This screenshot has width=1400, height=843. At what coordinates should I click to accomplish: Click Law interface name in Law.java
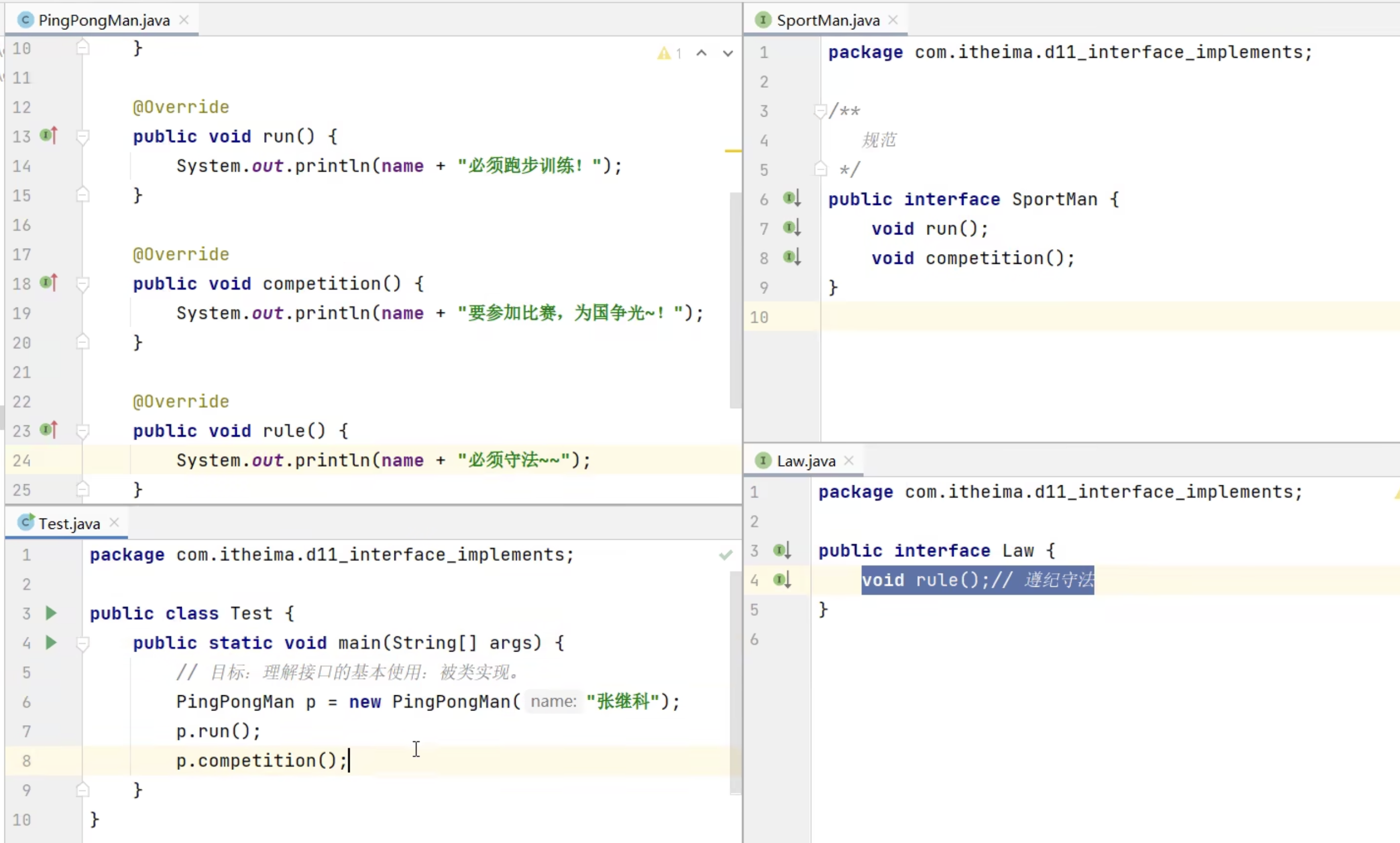(x=1018, y=551)
